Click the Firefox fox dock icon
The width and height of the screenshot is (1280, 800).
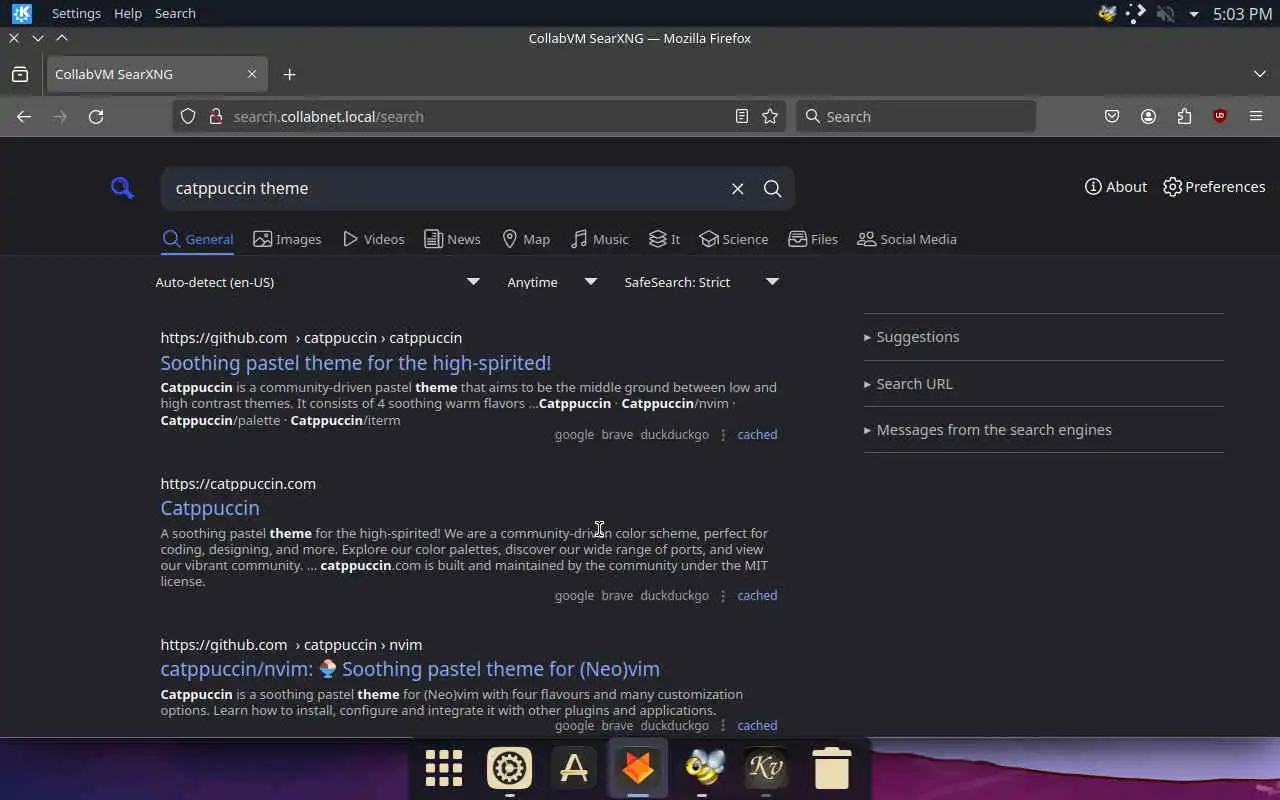pos(638,768)
